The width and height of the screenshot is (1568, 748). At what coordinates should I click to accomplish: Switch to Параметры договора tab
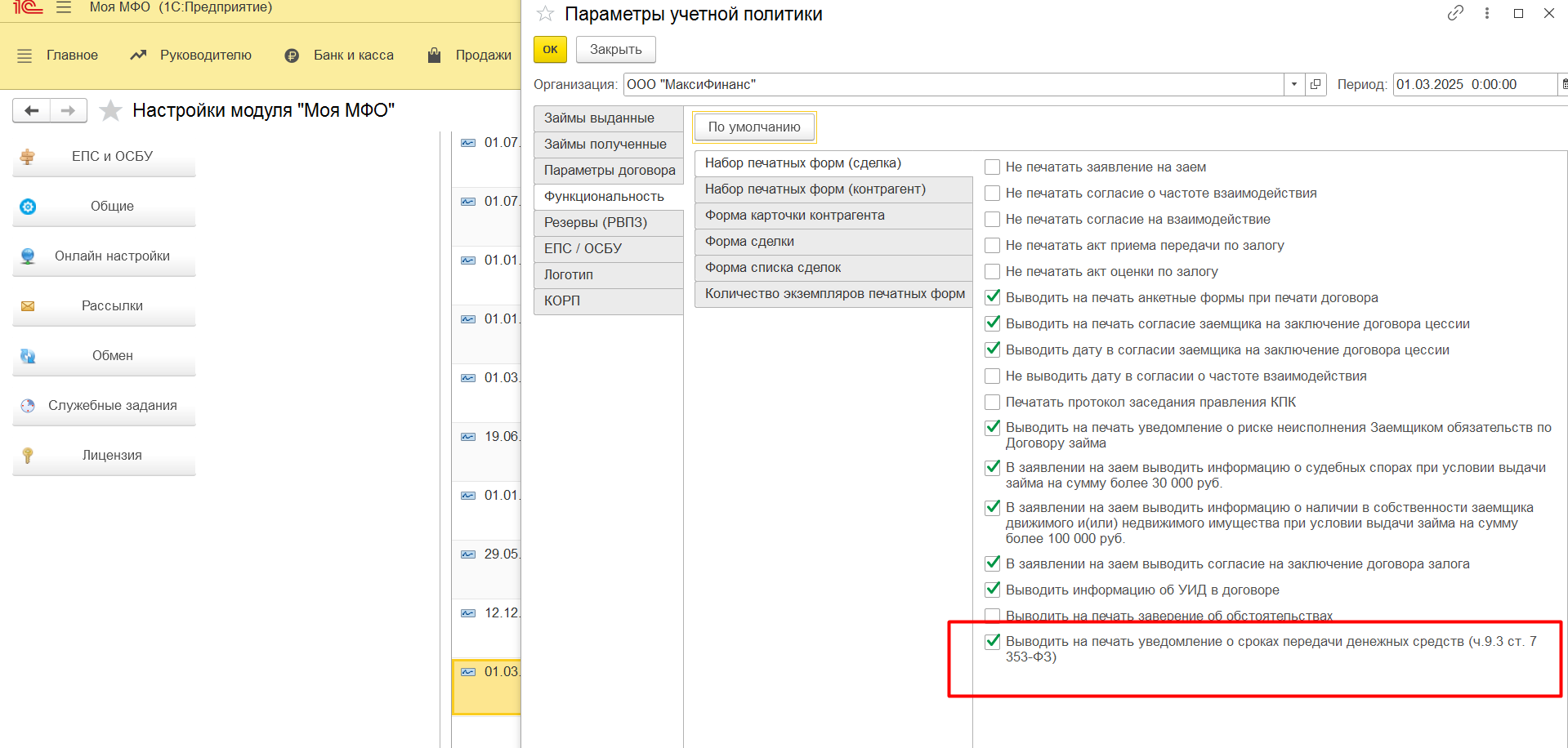(x=609, y=171)
